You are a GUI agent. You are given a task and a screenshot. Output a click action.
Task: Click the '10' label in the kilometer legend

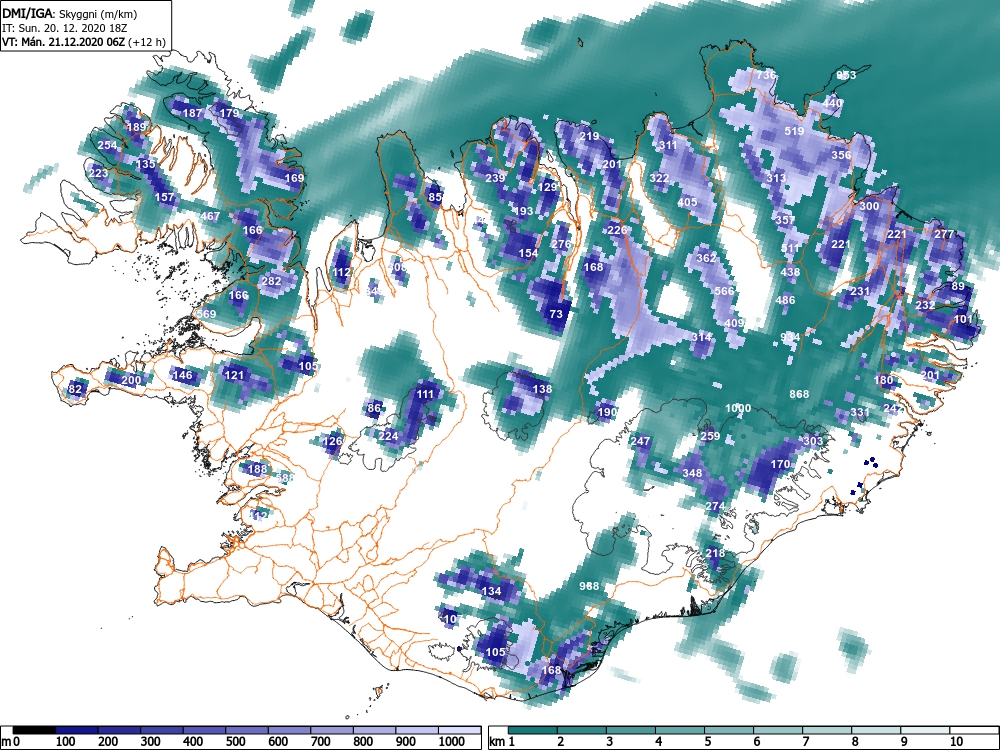click(x=955, y=742)
